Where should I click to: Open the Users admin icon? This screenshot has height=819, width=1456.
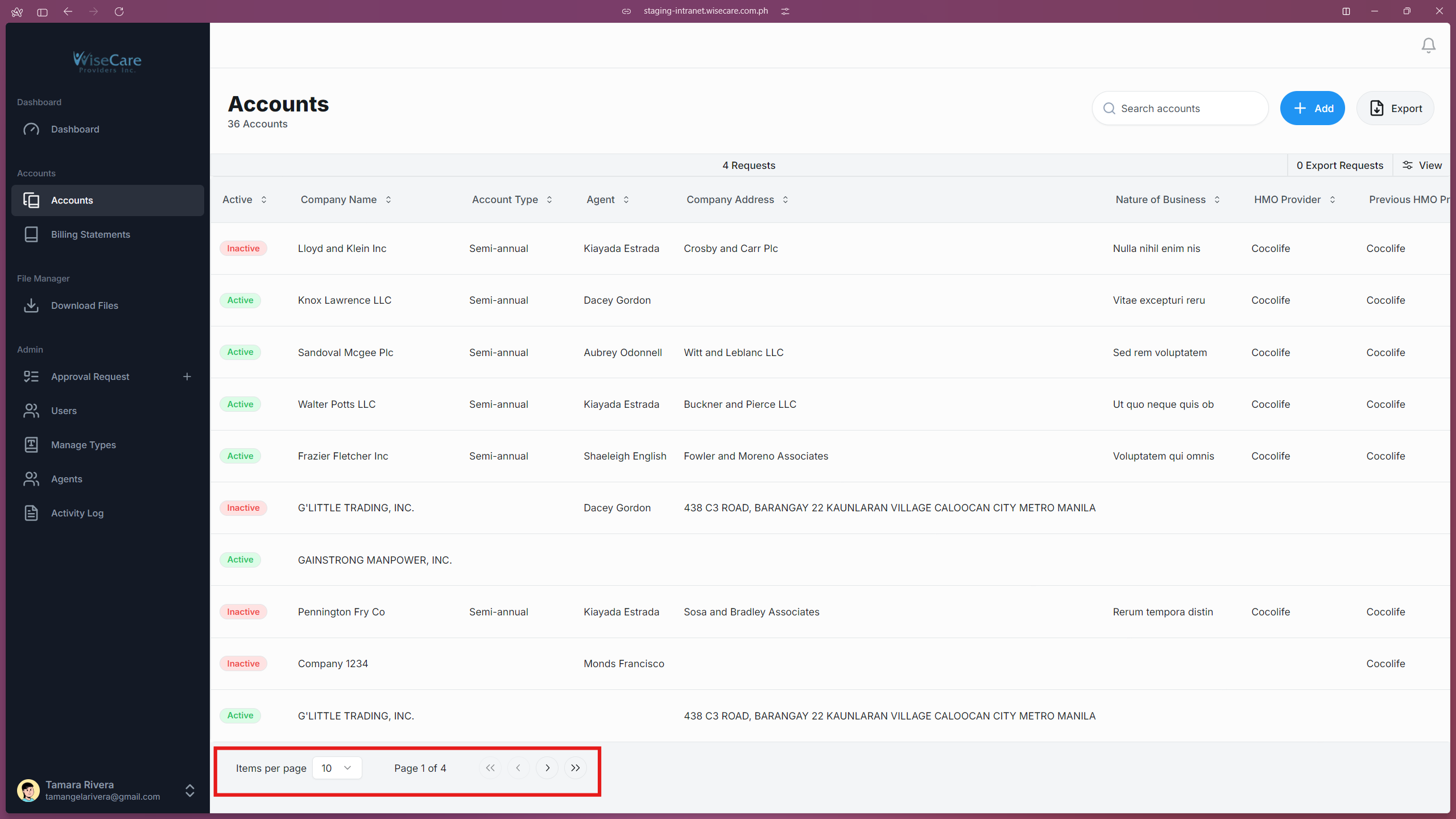coord(31,411)
